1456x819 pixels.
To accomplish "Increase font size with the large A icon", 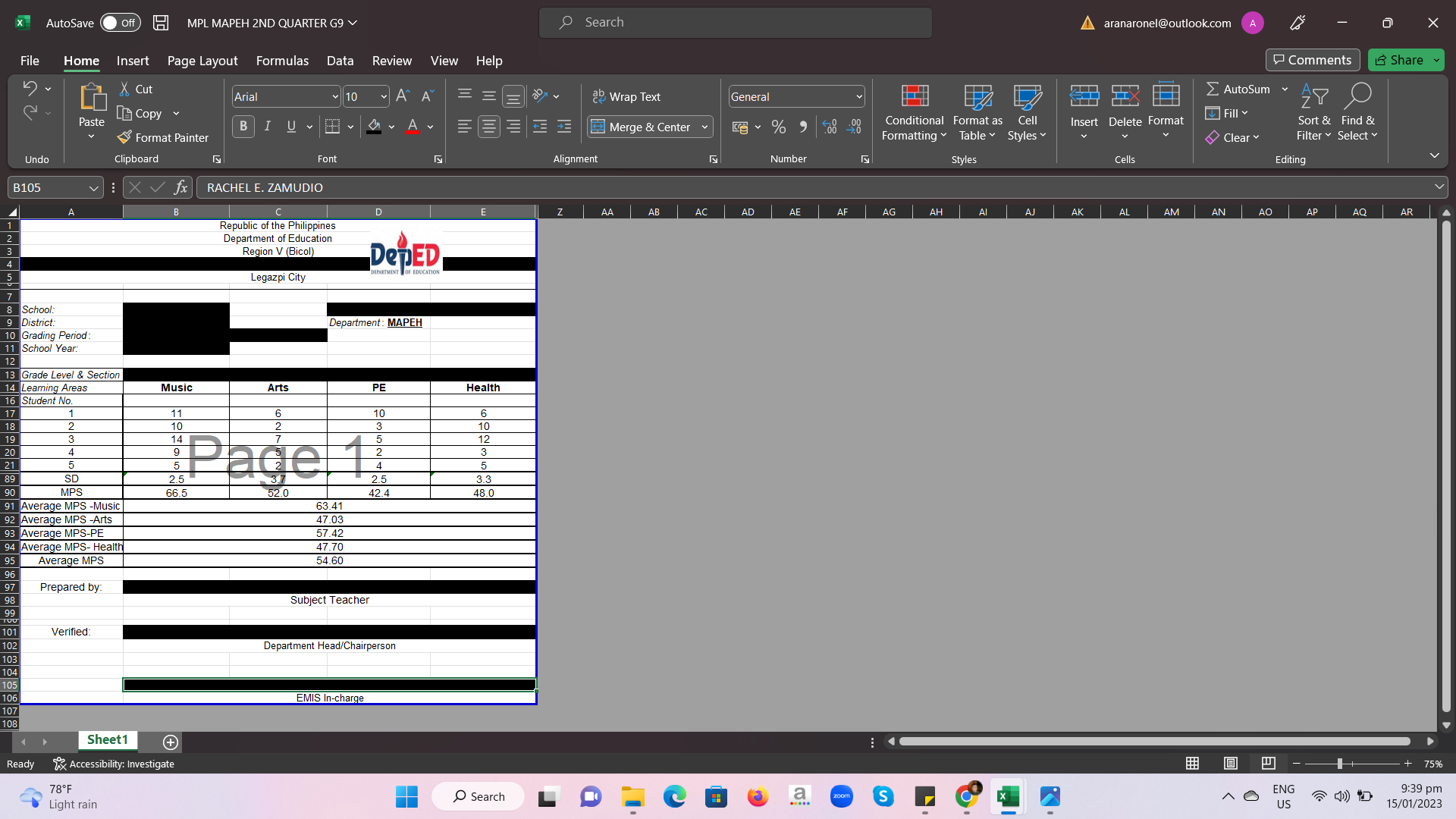I will [x=403, y=96].
